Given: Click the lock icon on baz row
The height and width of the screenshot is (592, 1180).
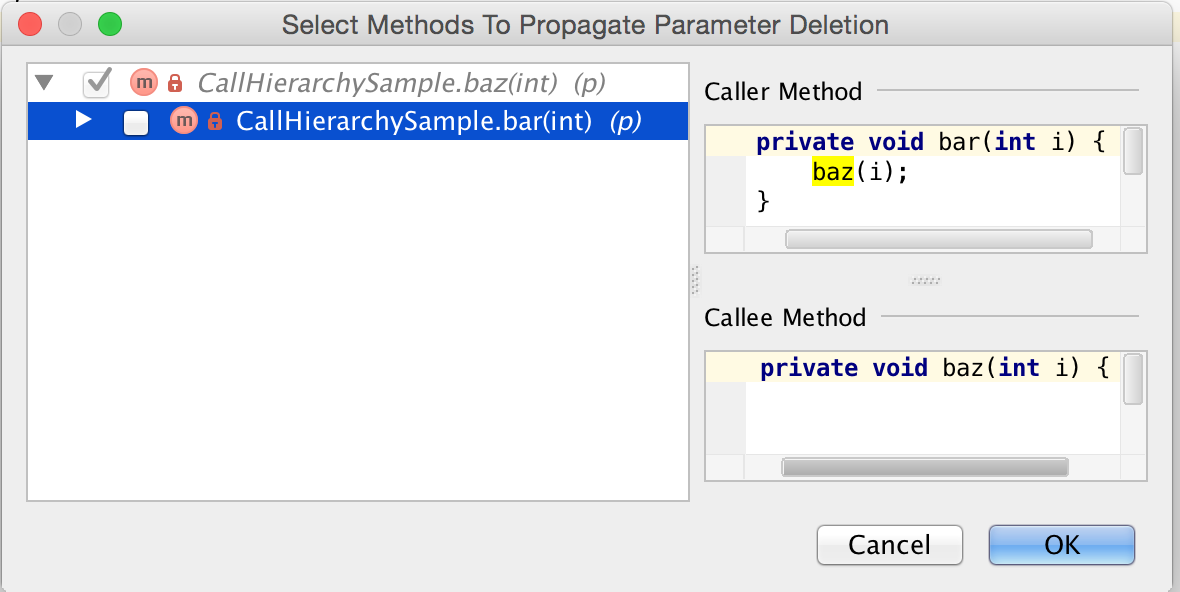Looking at the screenshot, I should point(175,82).
